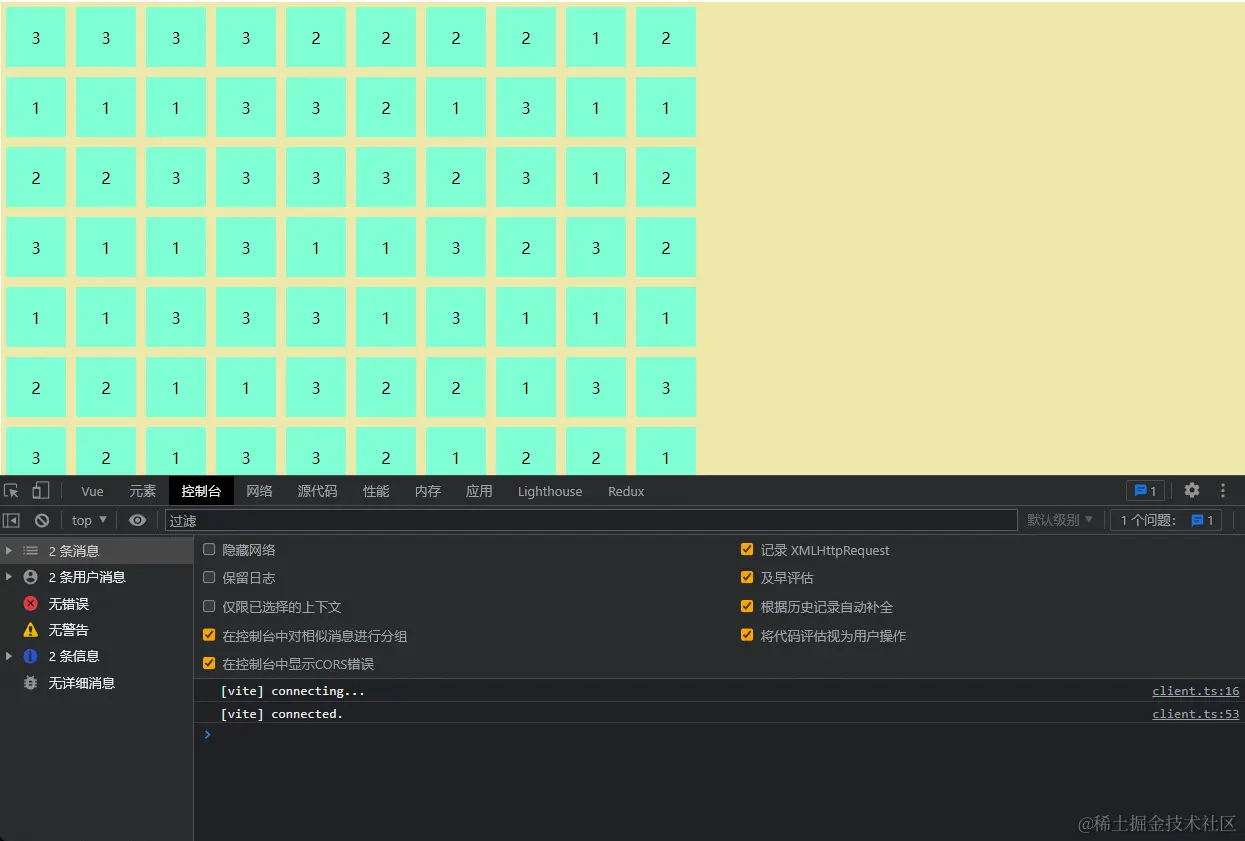Screen dimensions: 1245x841
Task: Open the Redux panel tab
Action: click(625, 491)
